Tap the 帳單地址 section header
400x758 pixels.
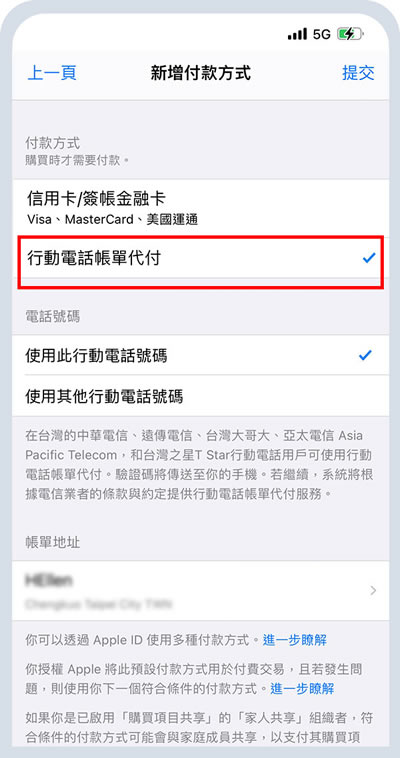52,542
